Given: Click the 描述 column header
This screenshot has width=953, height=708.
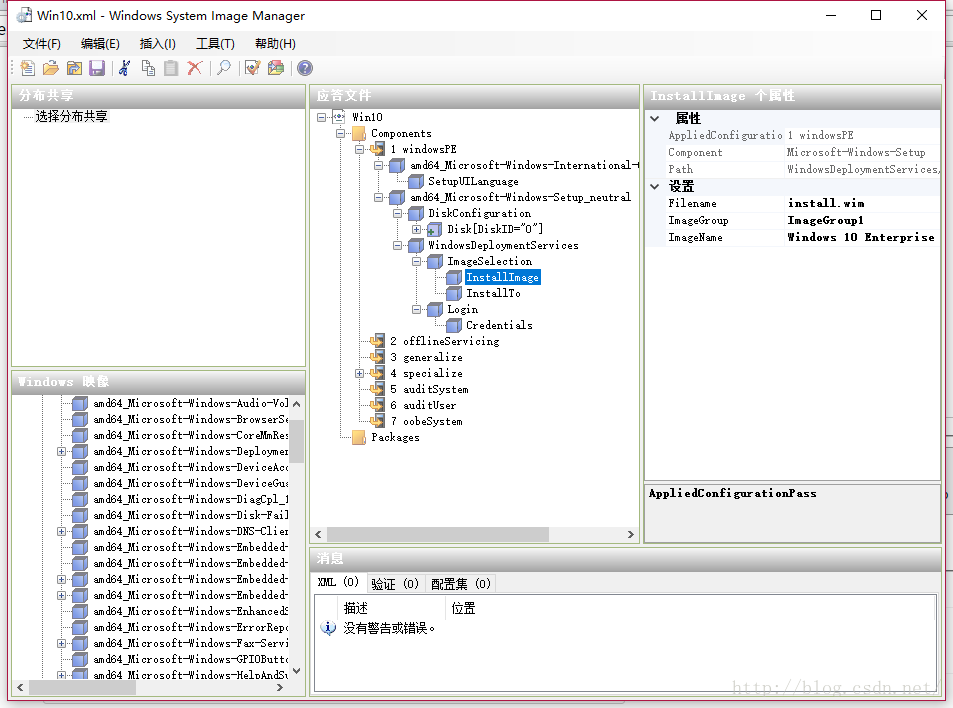Looking at the screenshot, I should point(356,608).
